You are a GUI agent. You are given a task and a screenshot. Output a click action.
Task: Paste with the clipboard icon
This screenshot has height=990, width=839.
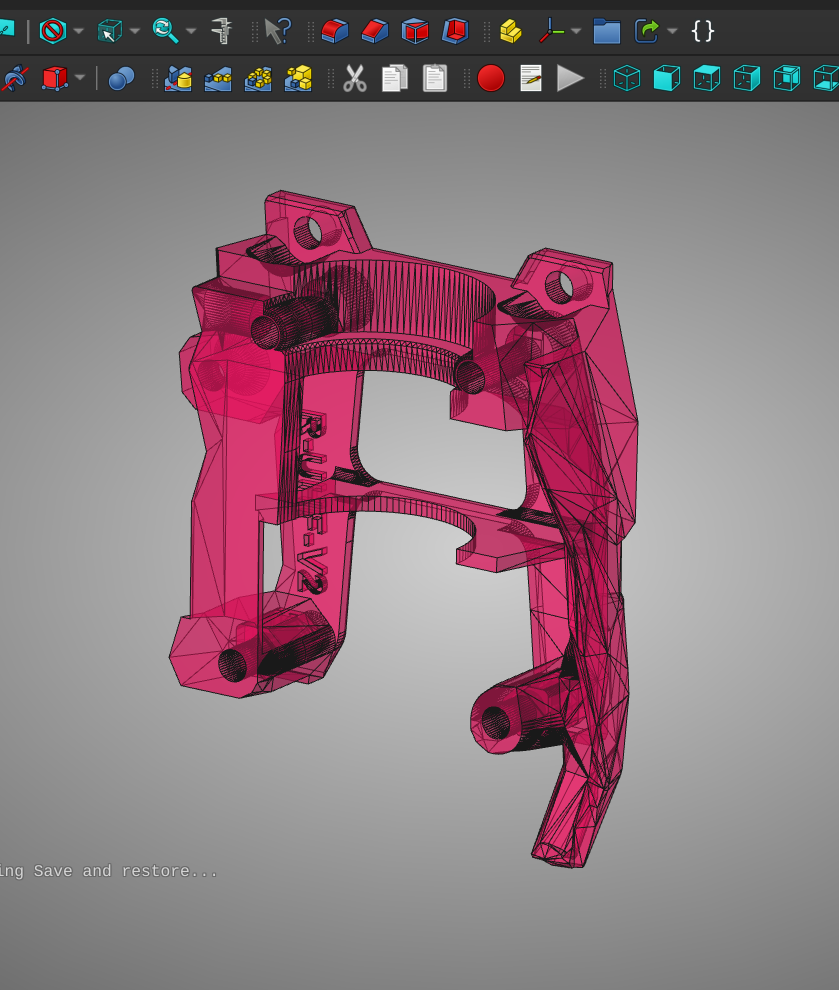435,78
